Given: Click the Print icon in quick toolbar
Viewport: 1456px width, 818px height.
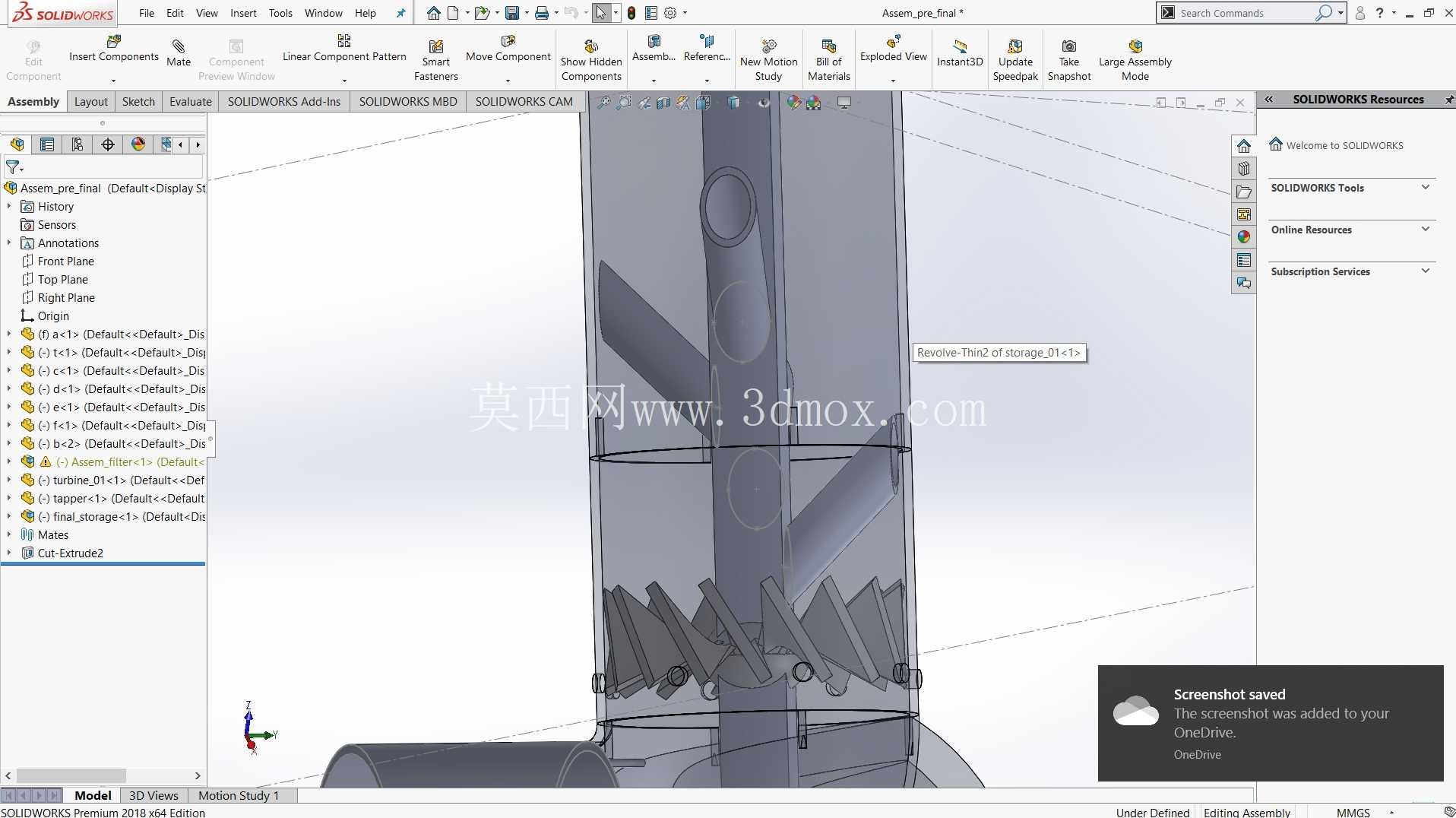Looking at the screenshot, I should 542,13.
